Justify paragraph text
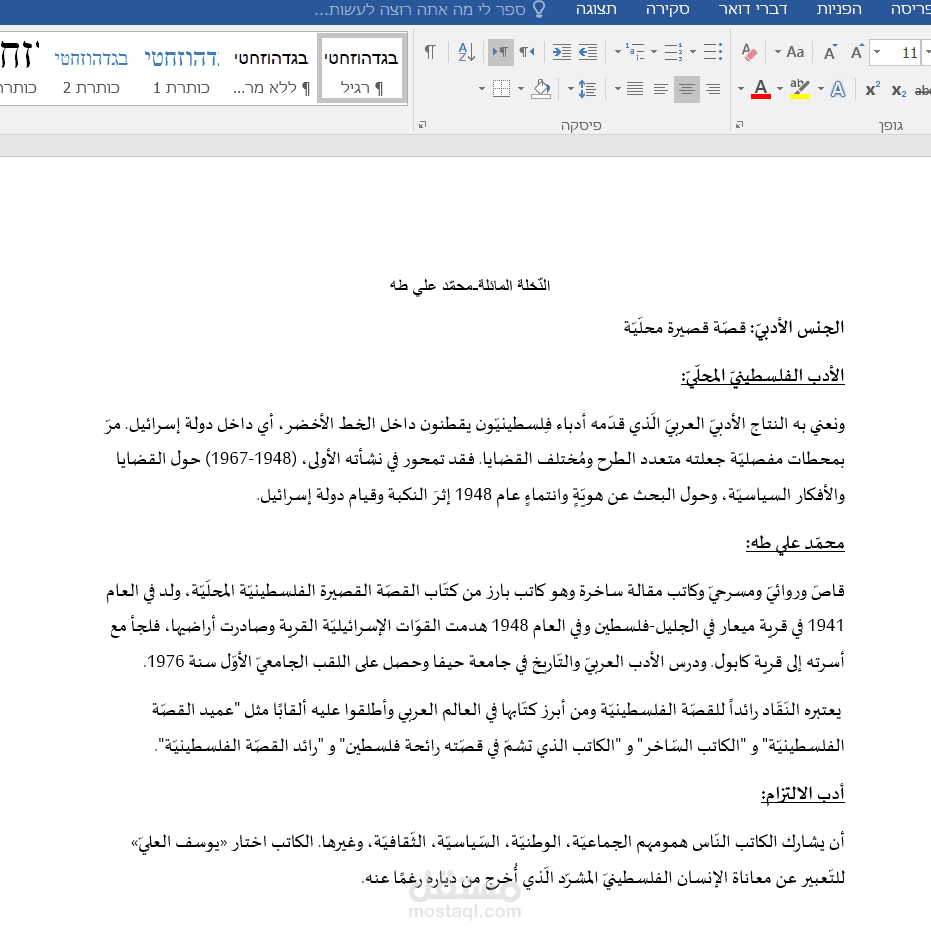 (x=635, y=89)
